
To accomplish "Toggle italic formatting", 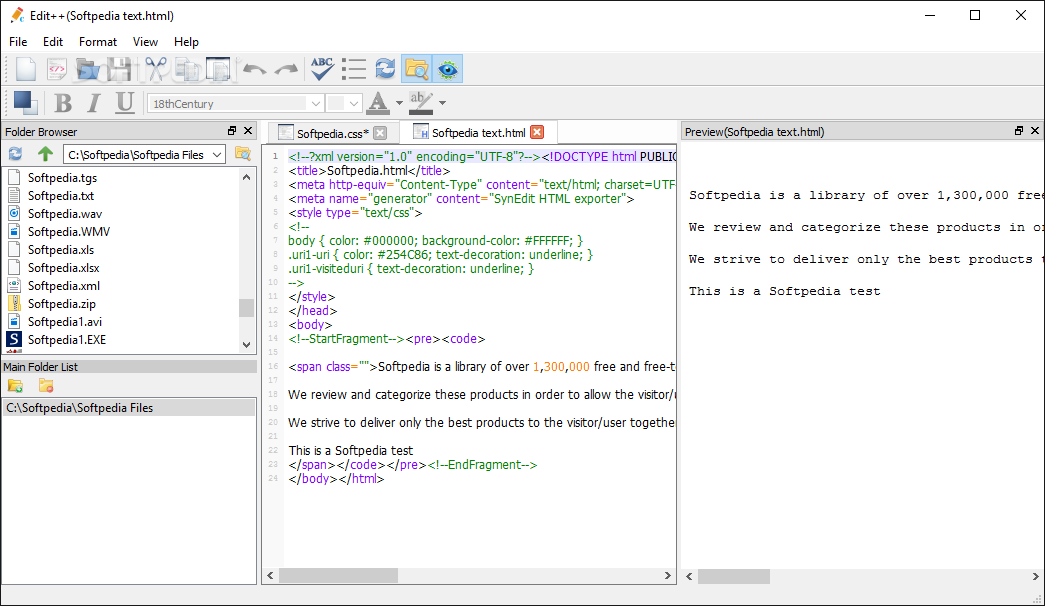I will (x=94, y=103).
